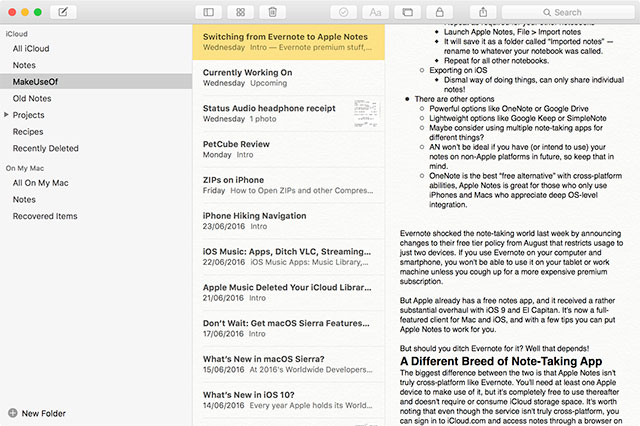
Task: Click the trash icon to delete note
Action: (x=272, y=12)
